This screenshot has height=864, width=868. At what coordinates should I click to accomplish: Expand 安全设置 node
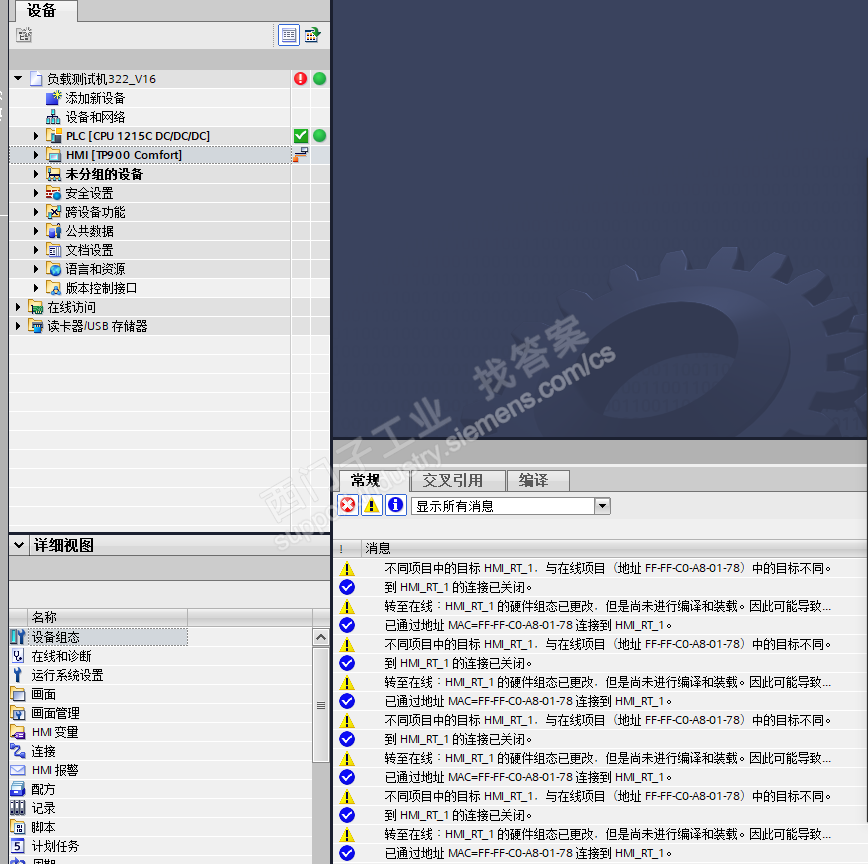(36, 193)
